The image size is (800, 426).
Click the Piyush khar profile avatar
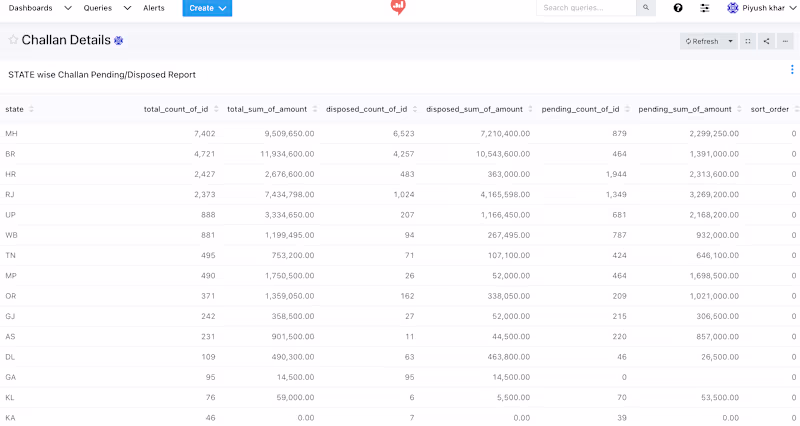pyautogui.click(x=733, y=8)
